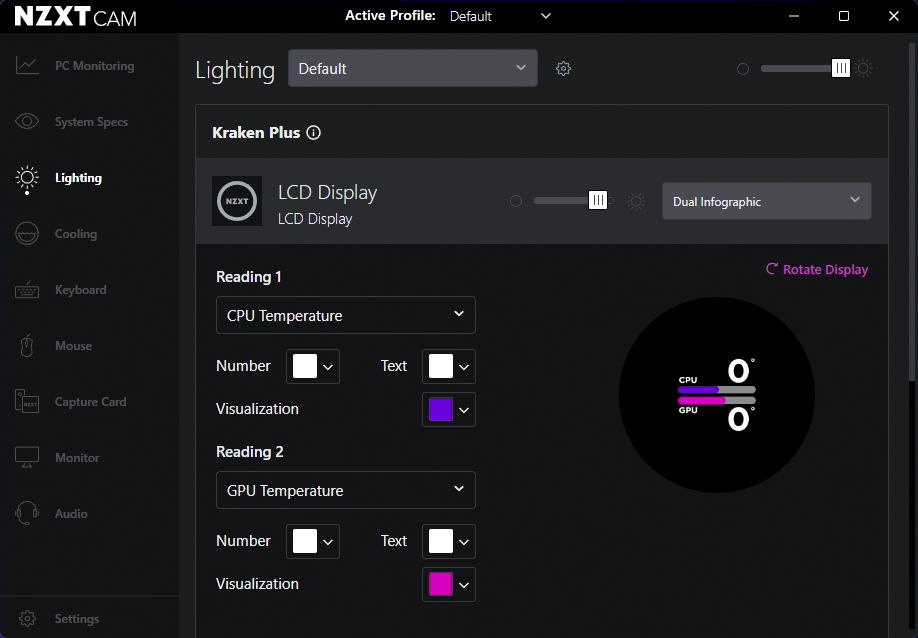918x638 pixels.
Task: Go to the Cooling section
Action: (78, 233)
